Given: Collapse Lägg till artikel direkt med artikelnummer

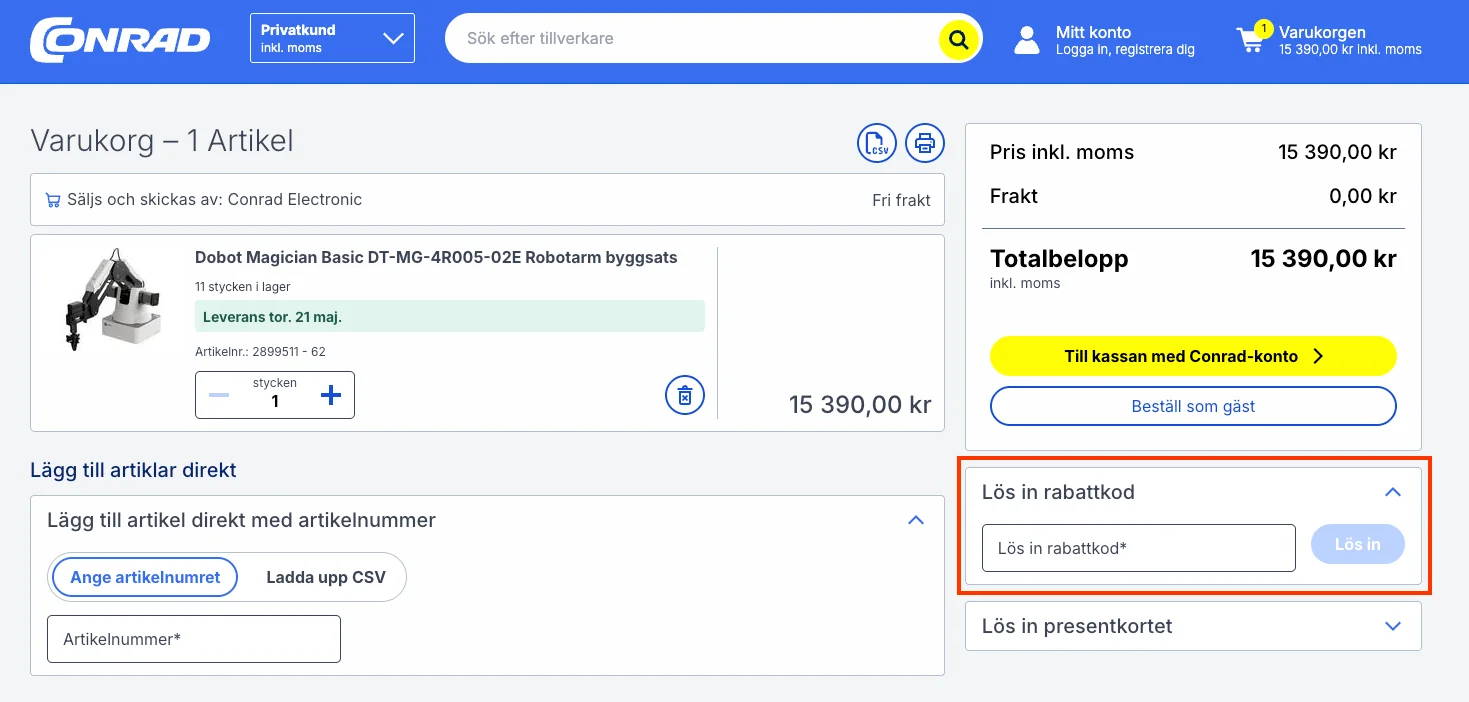Looking at the screenshot, I should click(x=916, y=520).
